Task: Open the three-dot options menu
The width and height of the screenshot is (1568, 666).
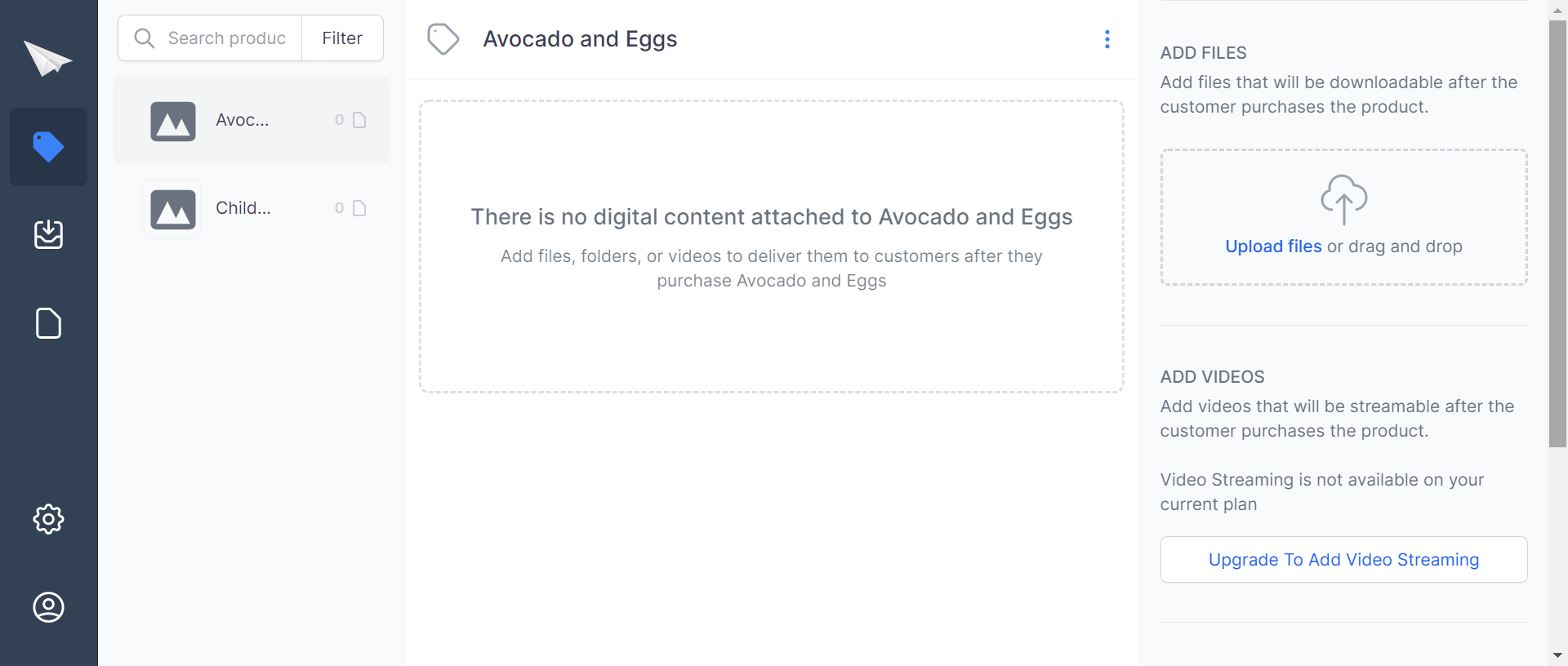Action: pyautogui.click(x=1107, y=39)
